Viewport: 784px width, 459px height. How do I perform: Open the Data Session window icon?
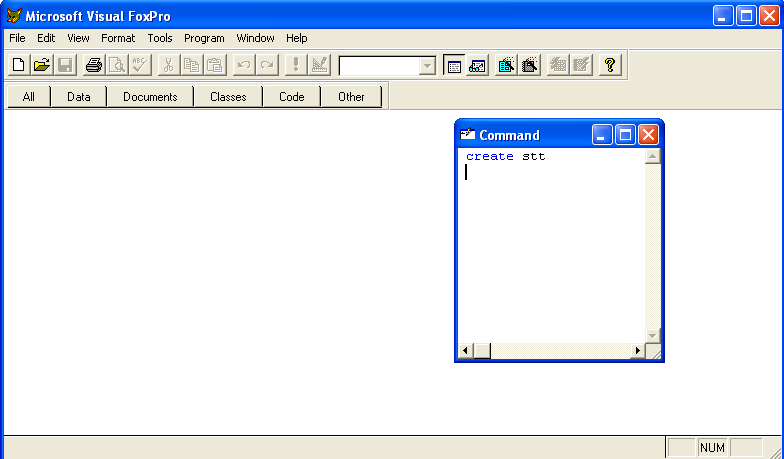click(478, 65)
